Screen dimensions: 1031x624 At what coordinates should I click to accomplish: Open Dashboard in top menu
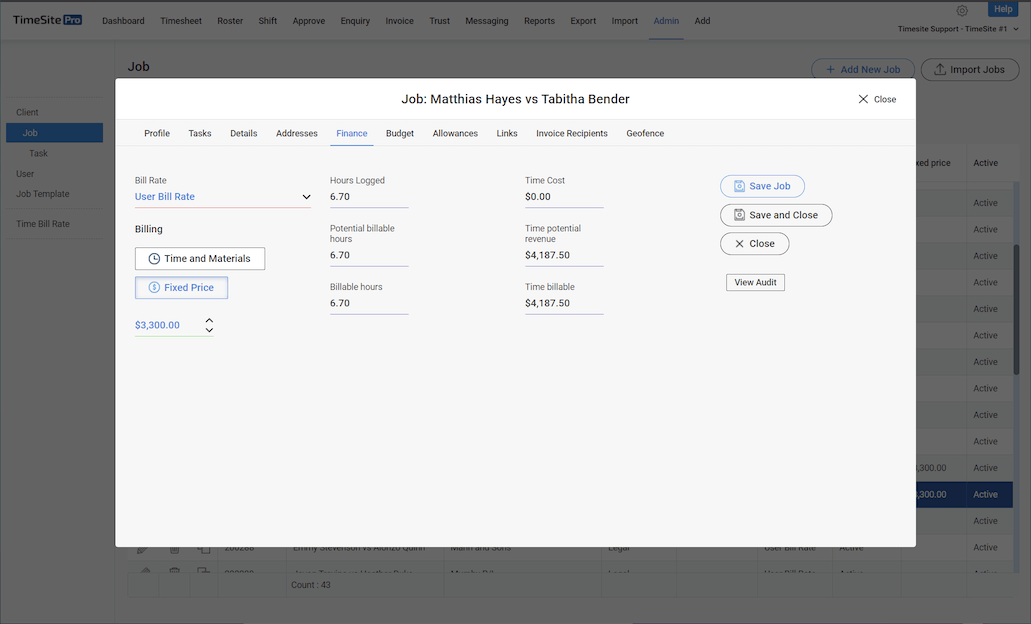(x=123, y=21)
